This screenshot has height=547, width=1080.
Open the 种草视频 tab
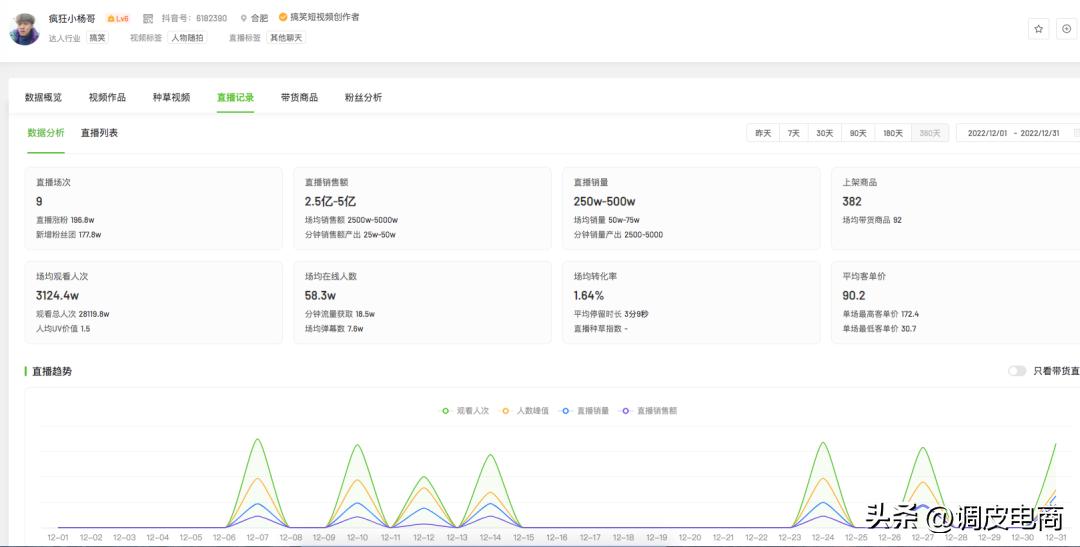172,98
